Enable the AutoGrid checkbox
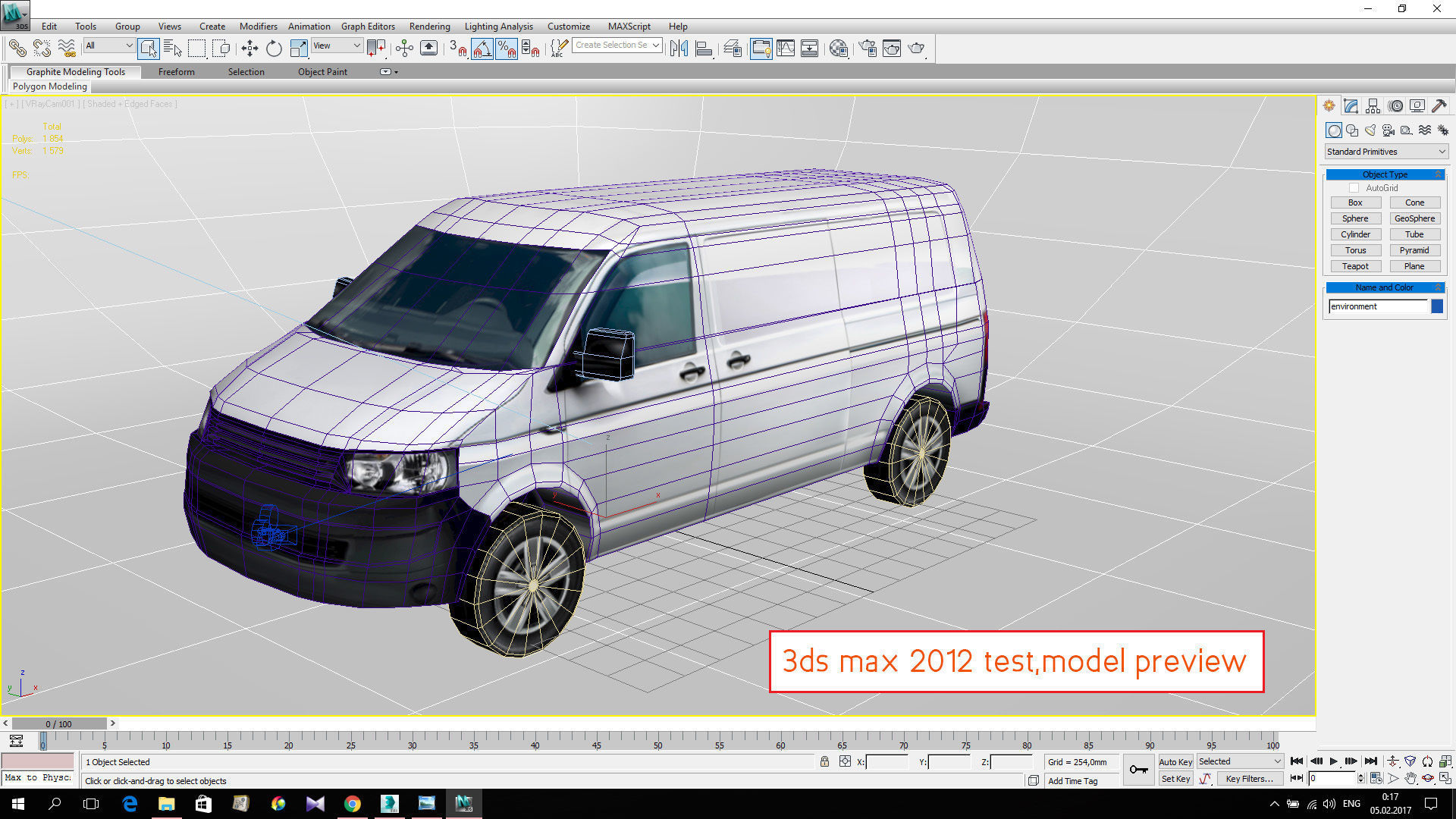1456x819 pixels. (x=1354, y=188)
